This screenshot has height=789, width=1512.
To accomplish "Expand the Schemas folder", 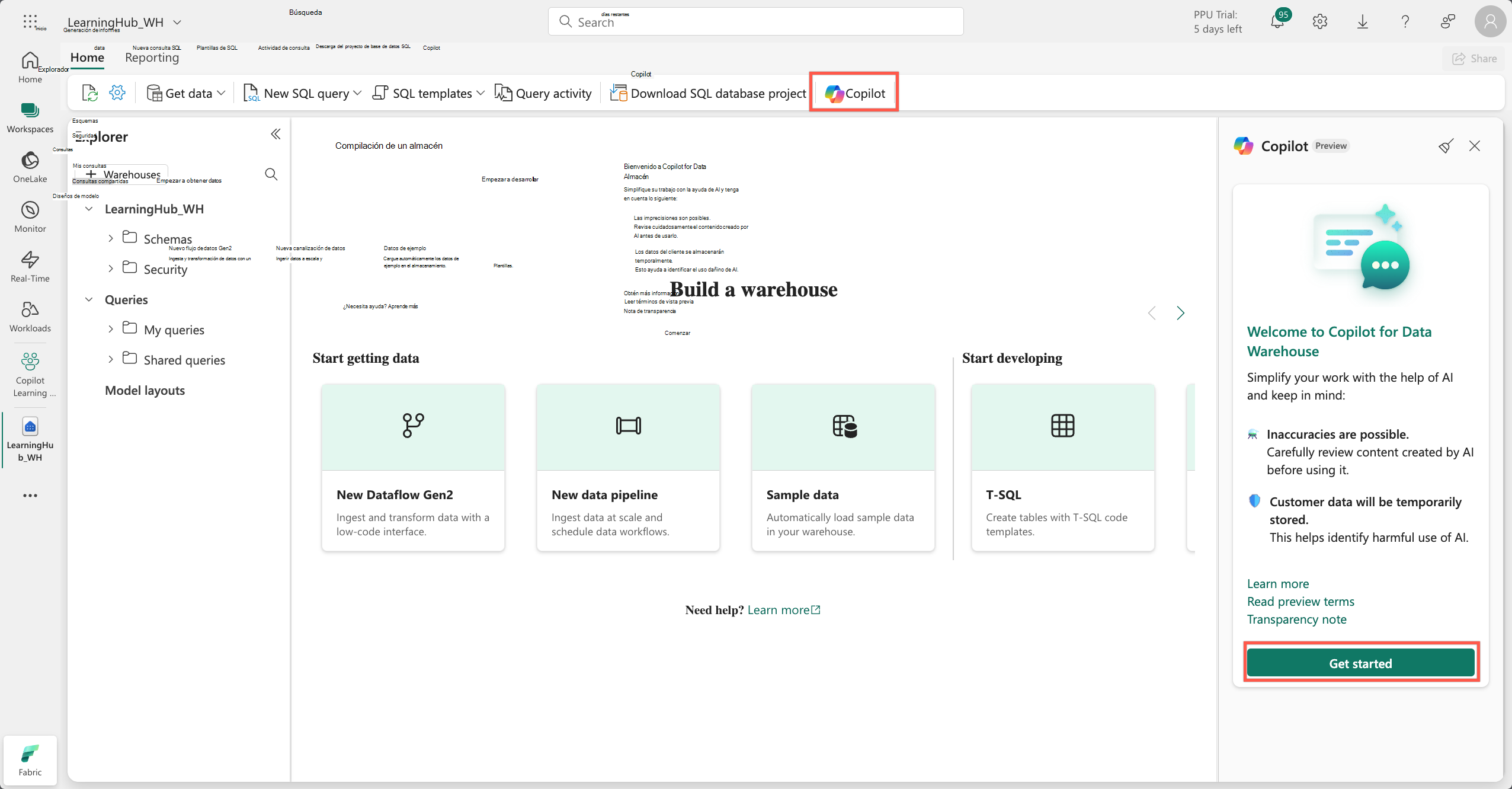I will pos(110,238).
